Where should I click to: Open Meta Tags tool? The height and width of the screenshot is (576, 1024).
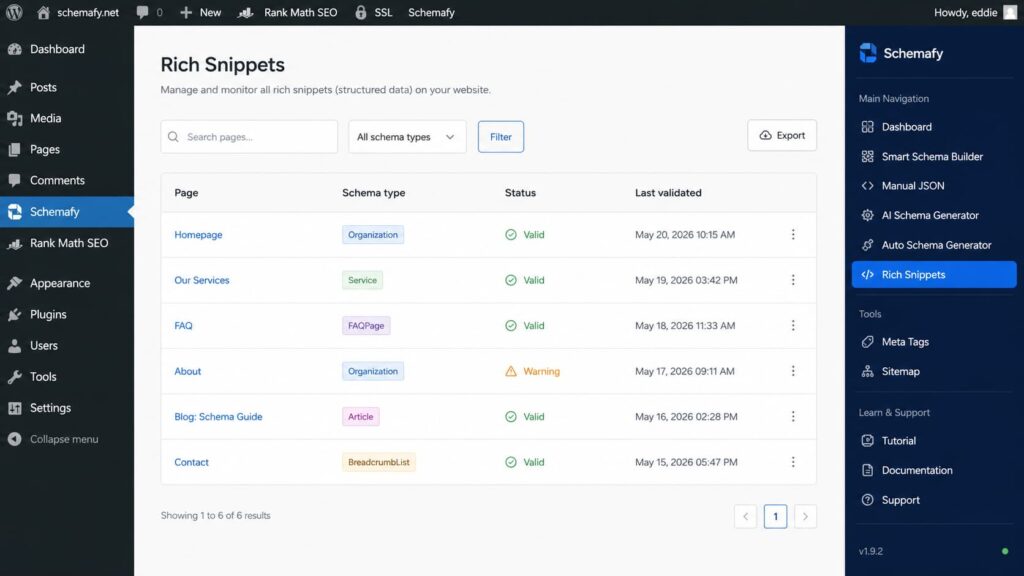934,342
